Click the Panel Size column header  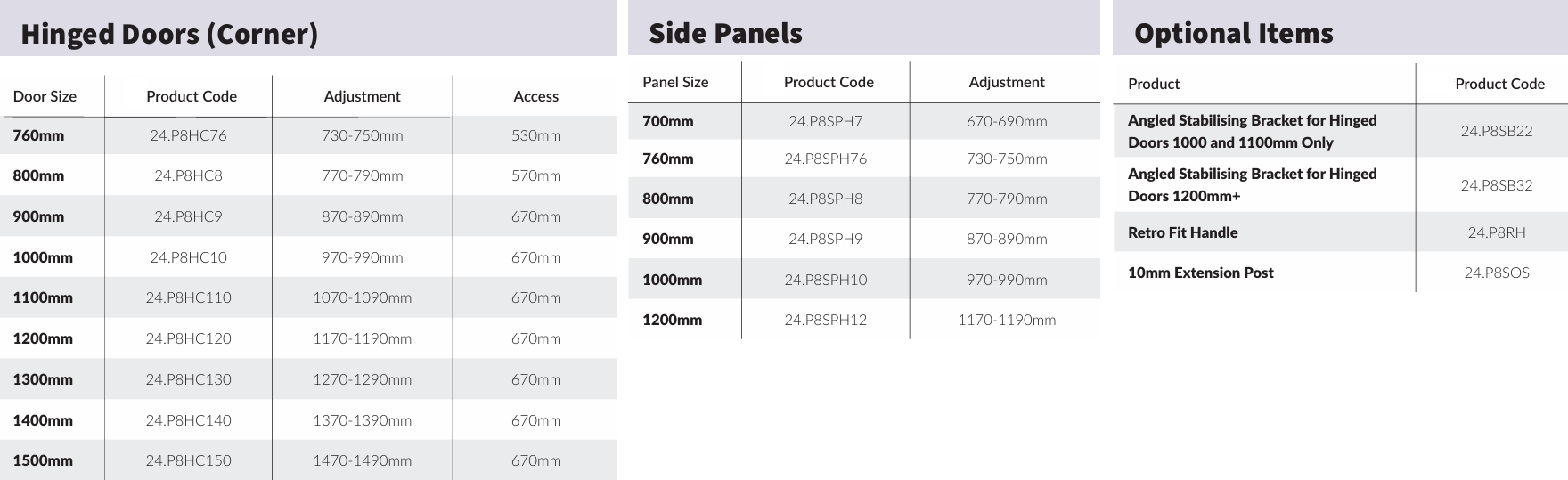point(675,82)
